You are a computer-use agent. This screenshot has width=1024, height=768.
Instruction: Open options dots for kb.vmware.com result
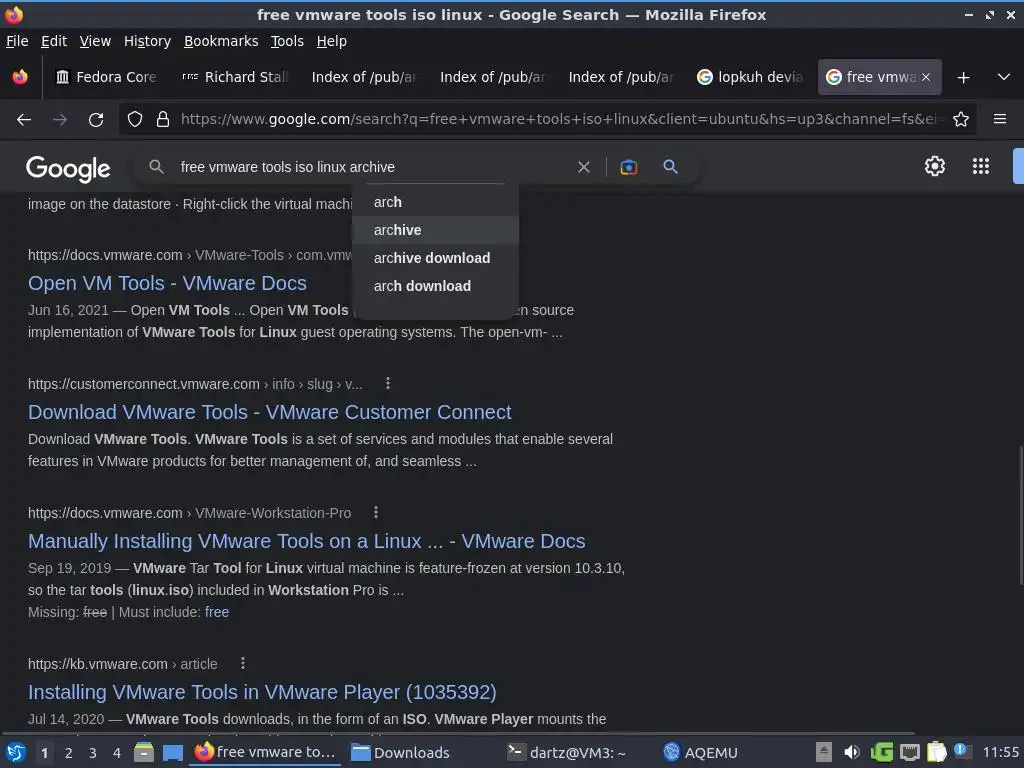coord(243,664)
